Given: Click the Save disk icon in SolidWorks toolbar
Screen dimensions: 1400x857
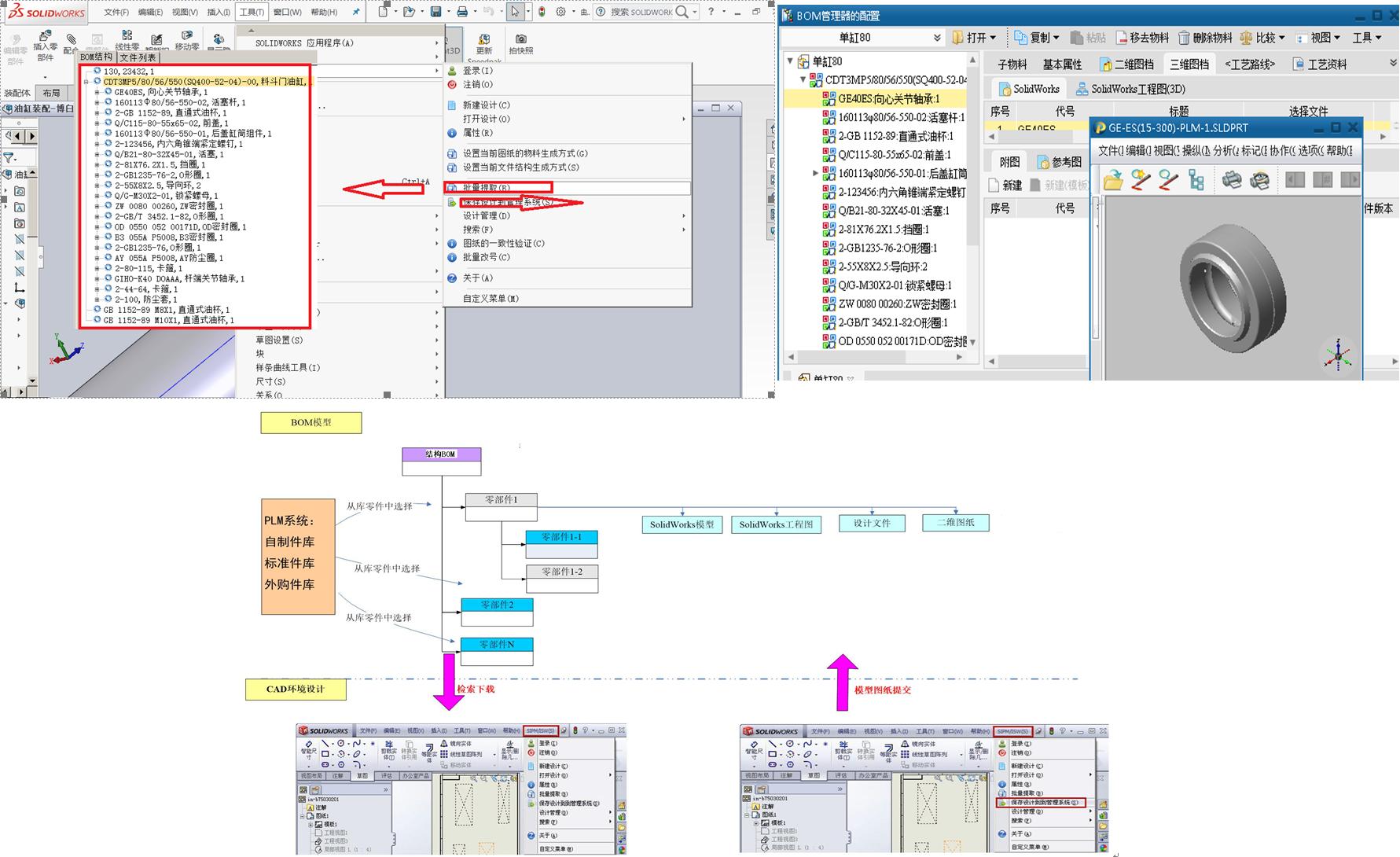Looking at the screenshot, I should (x=435, y=11).
